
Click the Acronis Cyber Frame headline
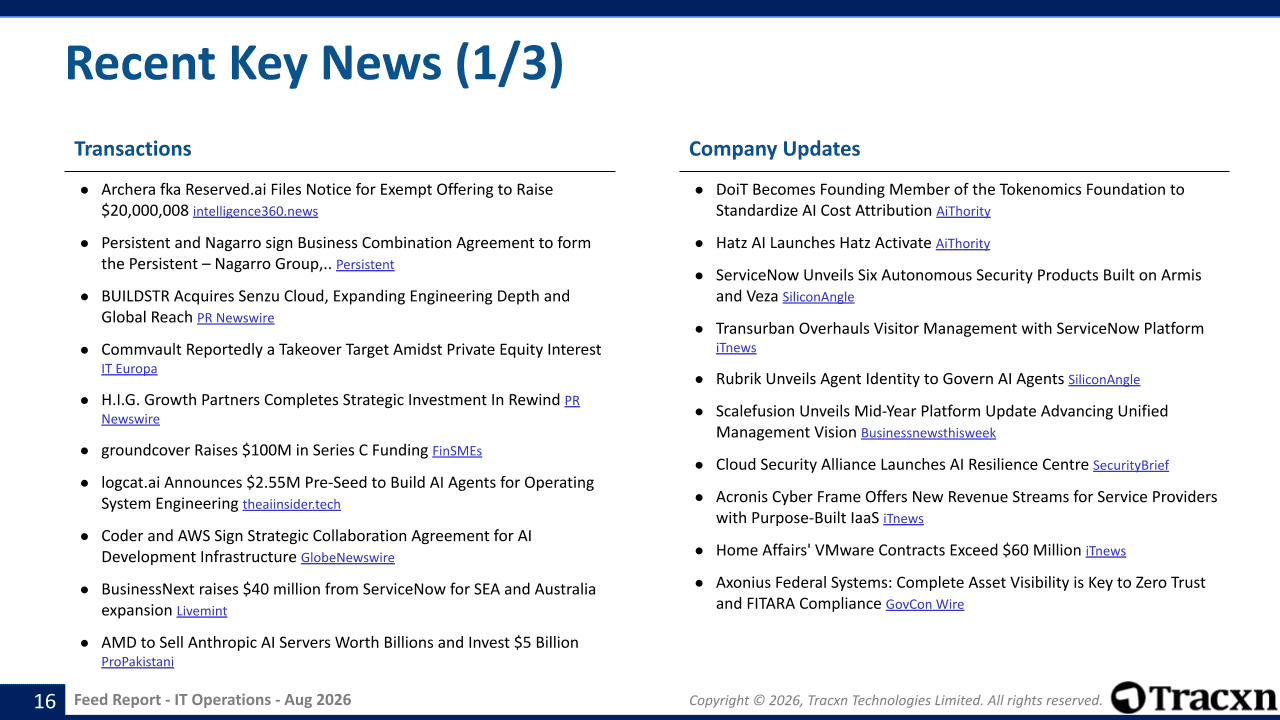(967, 508)
